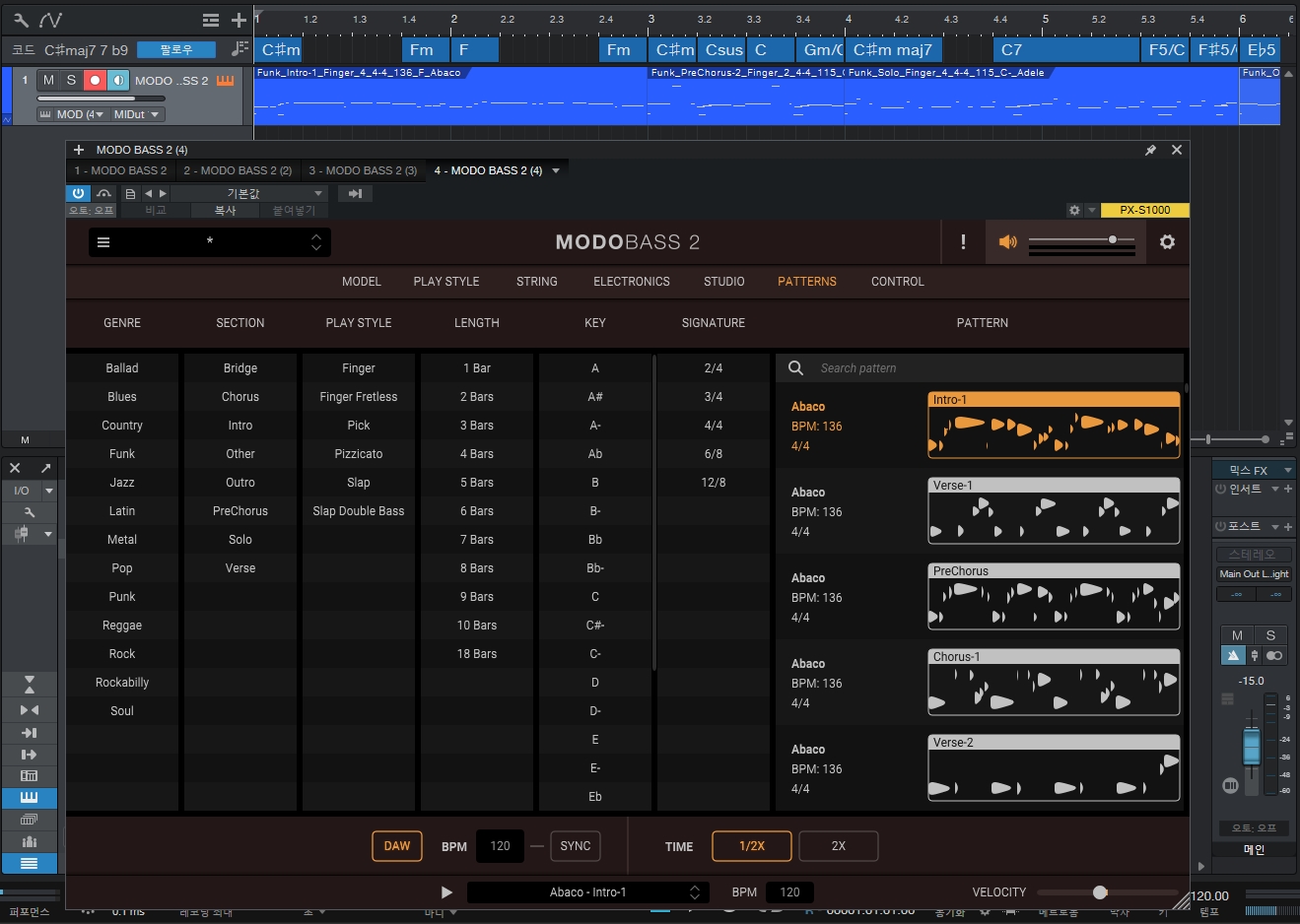
Task: Click the 복사 copy button
Action: click(x=226, y=210)
